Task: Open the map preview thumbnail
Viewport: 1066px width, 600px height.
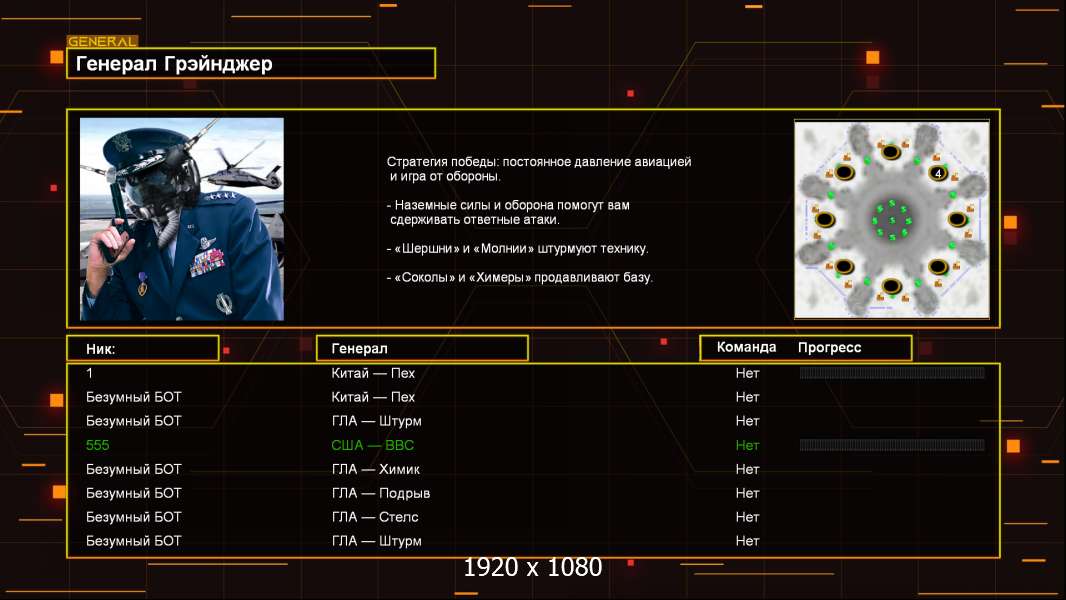Action: coord(891,219)
